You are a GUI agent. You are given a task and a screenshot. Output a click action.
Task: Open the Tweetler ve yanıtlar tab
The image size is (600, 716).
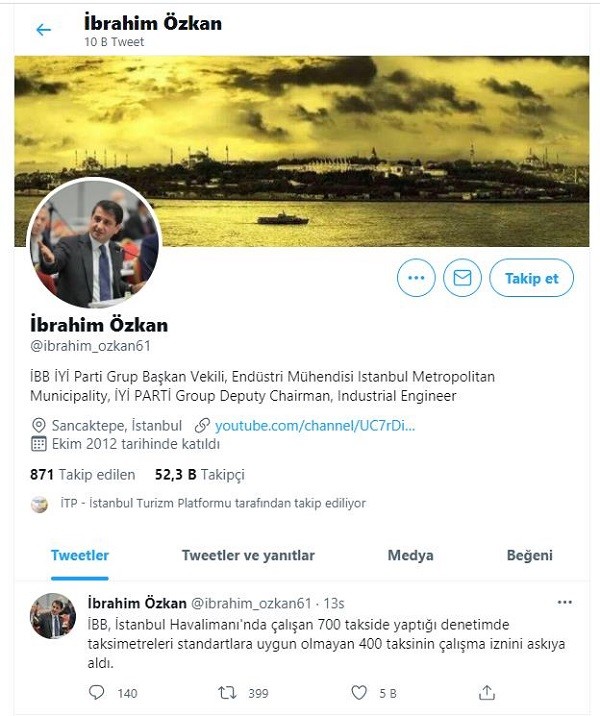pos(248,555)
